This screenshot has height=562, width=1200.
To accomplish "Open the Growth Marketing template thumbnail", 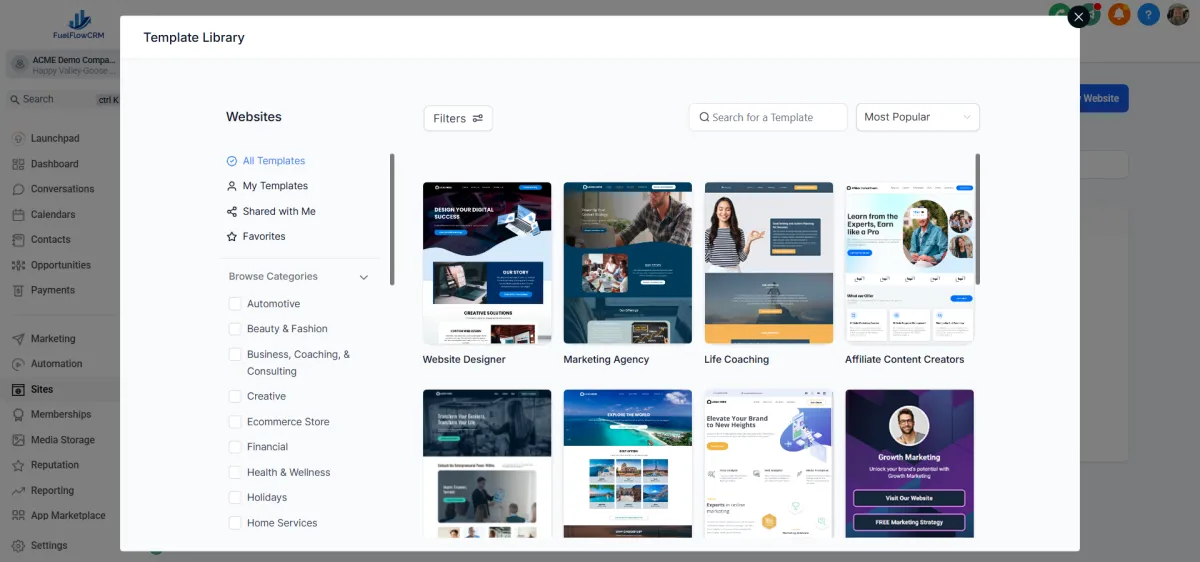I will (909, 463).
